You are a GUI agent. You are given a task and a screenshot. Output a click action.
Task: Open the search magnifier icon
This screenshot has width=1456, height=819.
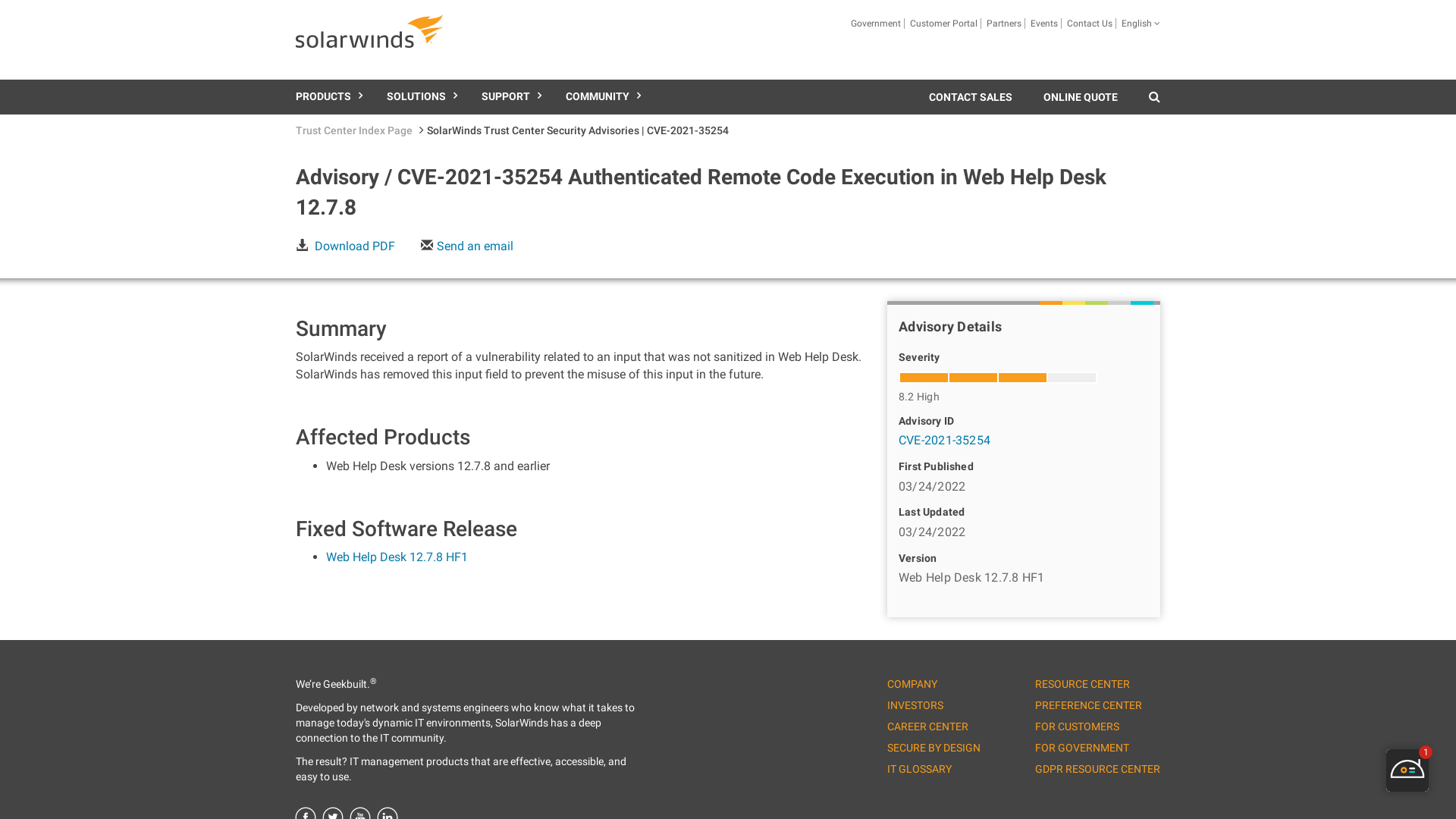(x=1154, y=97)
